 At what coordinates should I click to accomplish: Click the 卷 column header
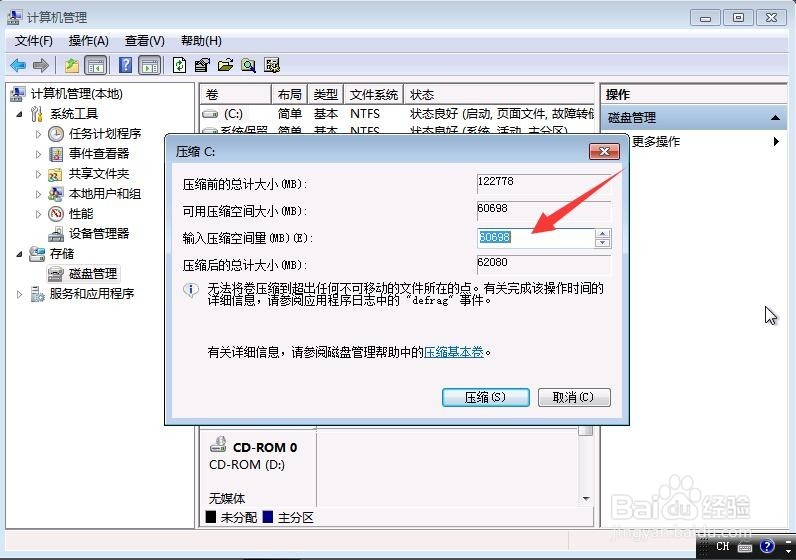click(x=236, y=94)
